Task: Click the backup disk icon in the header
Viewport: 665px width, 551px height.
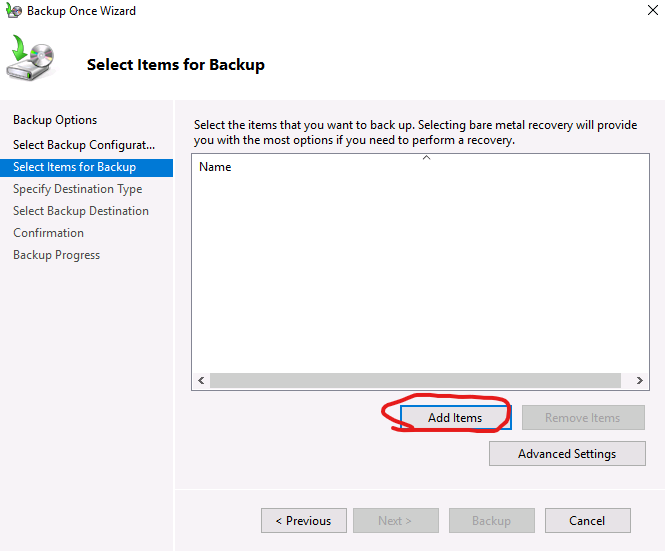Action: tap(32, 60)
